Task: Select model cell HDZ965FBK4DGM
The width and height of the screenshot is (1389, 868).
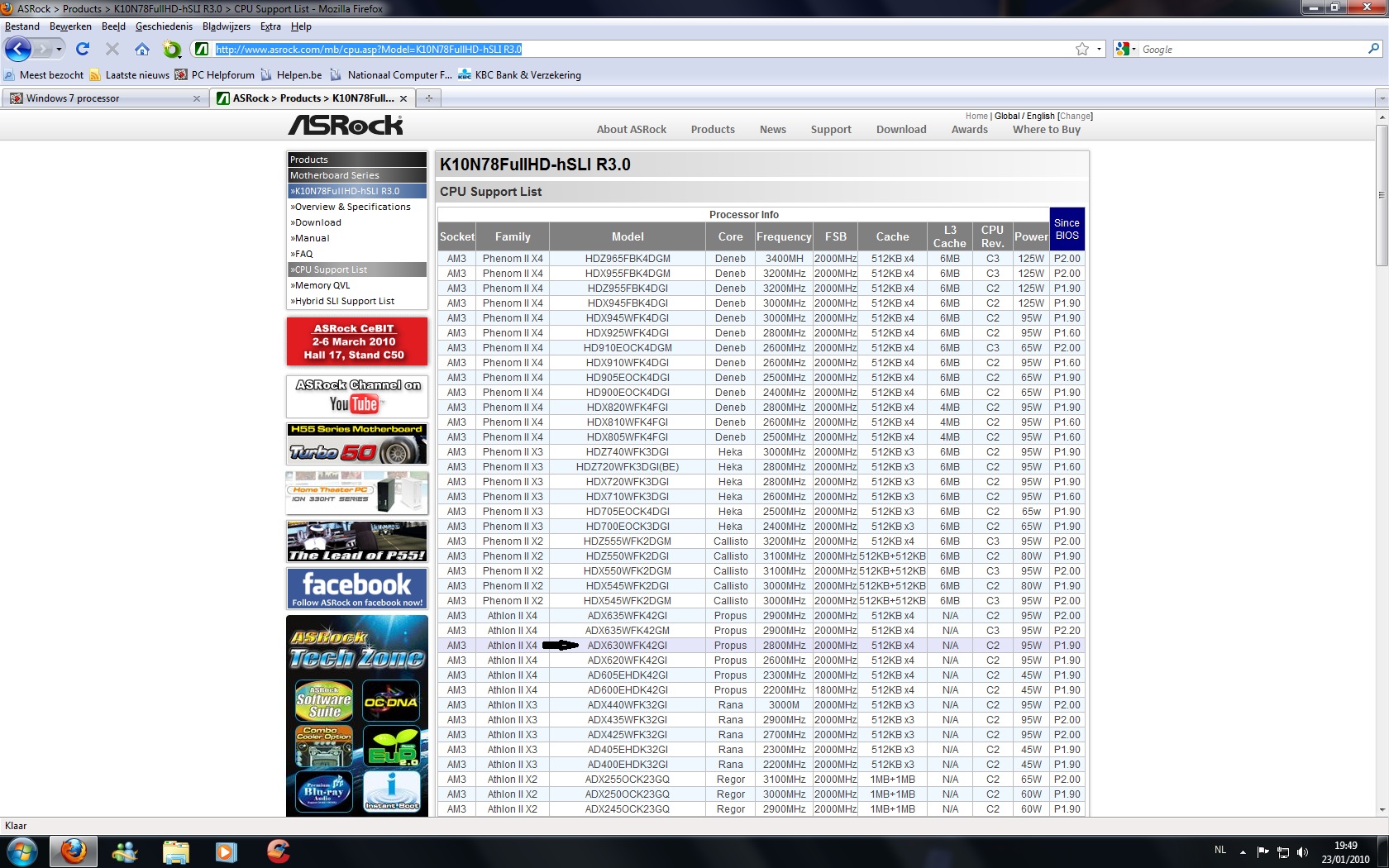Action: point(628,259)
